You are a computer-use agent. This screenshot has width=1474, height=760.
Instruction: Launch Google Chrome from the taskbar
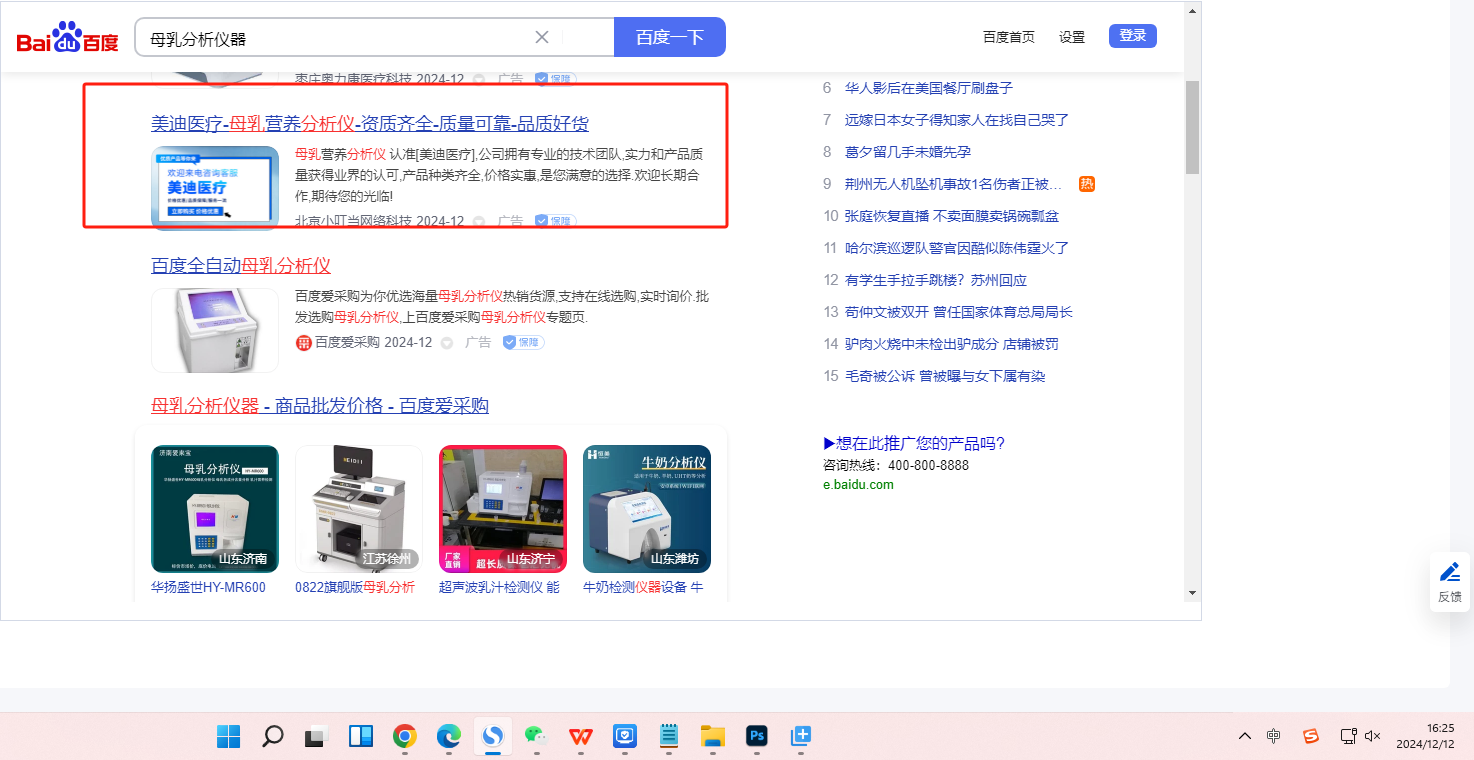tap(405, 737)
